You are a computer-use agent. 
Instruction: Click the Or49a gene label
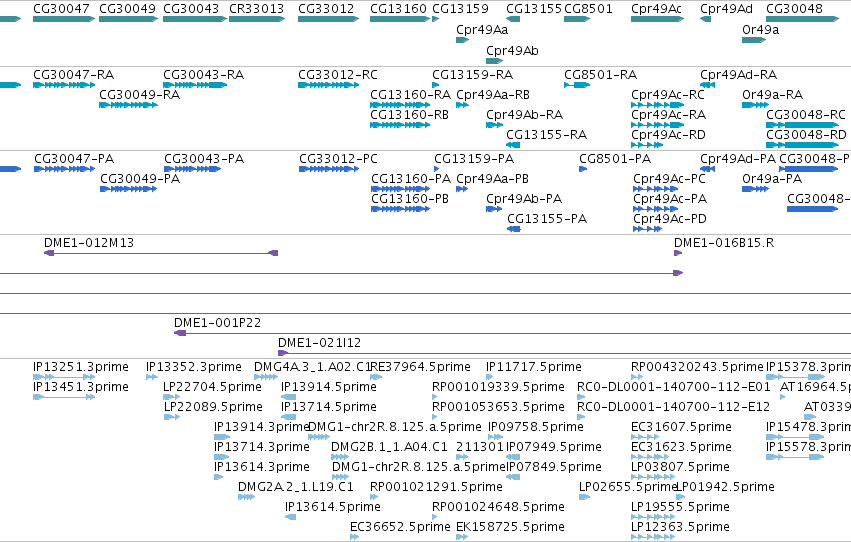(760, 30)
